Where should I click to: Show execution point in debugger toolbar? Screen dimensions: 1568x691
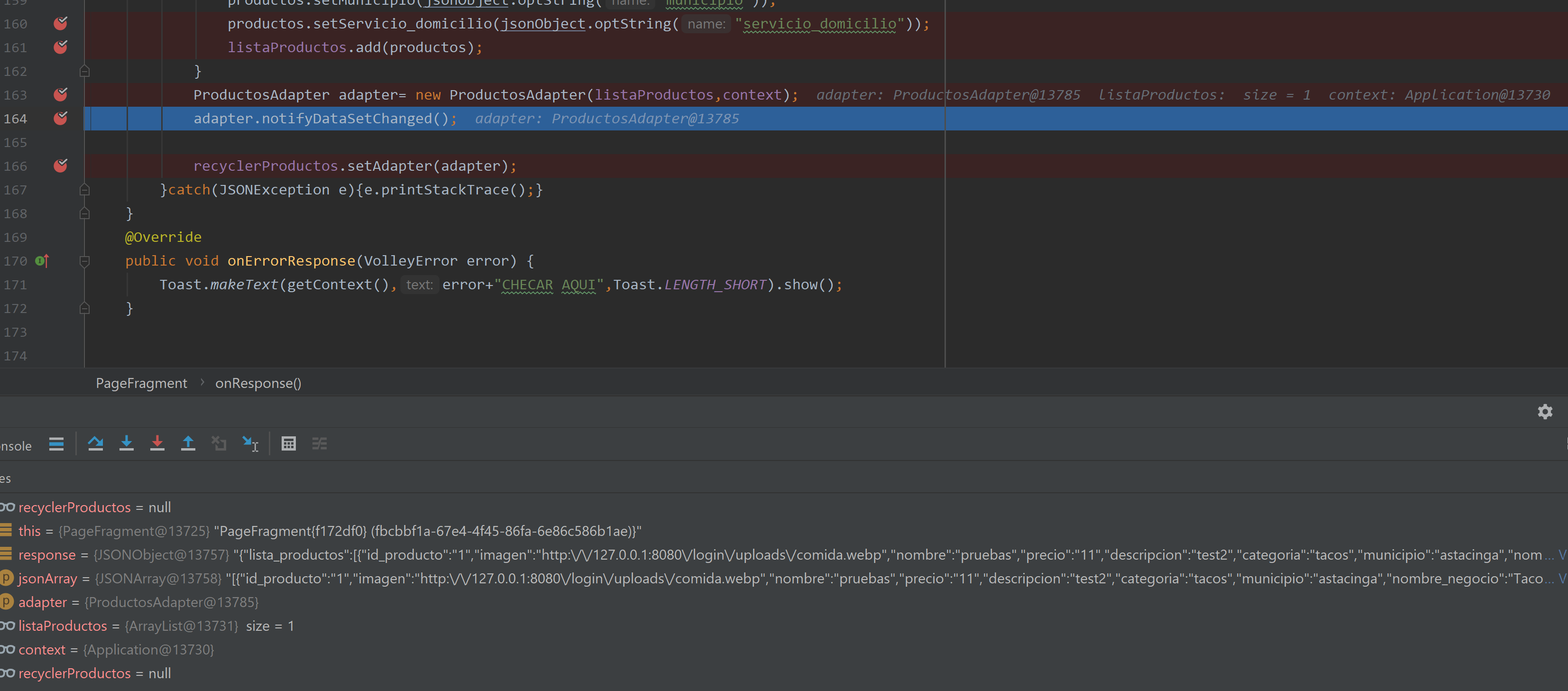(56, 444)
